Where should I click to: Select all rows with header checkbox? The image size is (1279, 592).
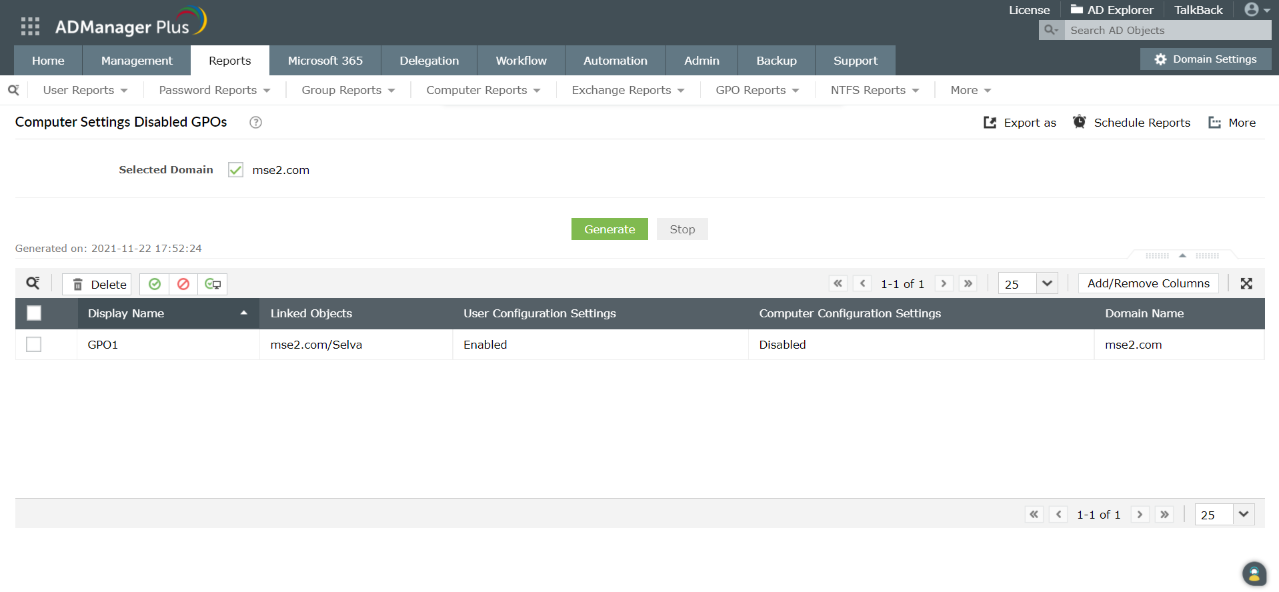click(x=34, y=313)
